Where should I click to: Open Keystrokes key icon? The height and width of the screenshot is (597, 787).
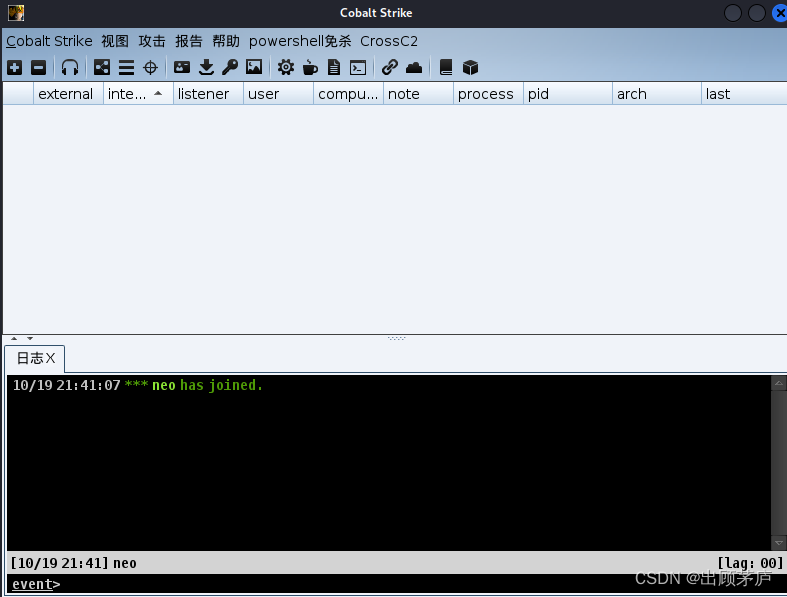pos(230,67)
